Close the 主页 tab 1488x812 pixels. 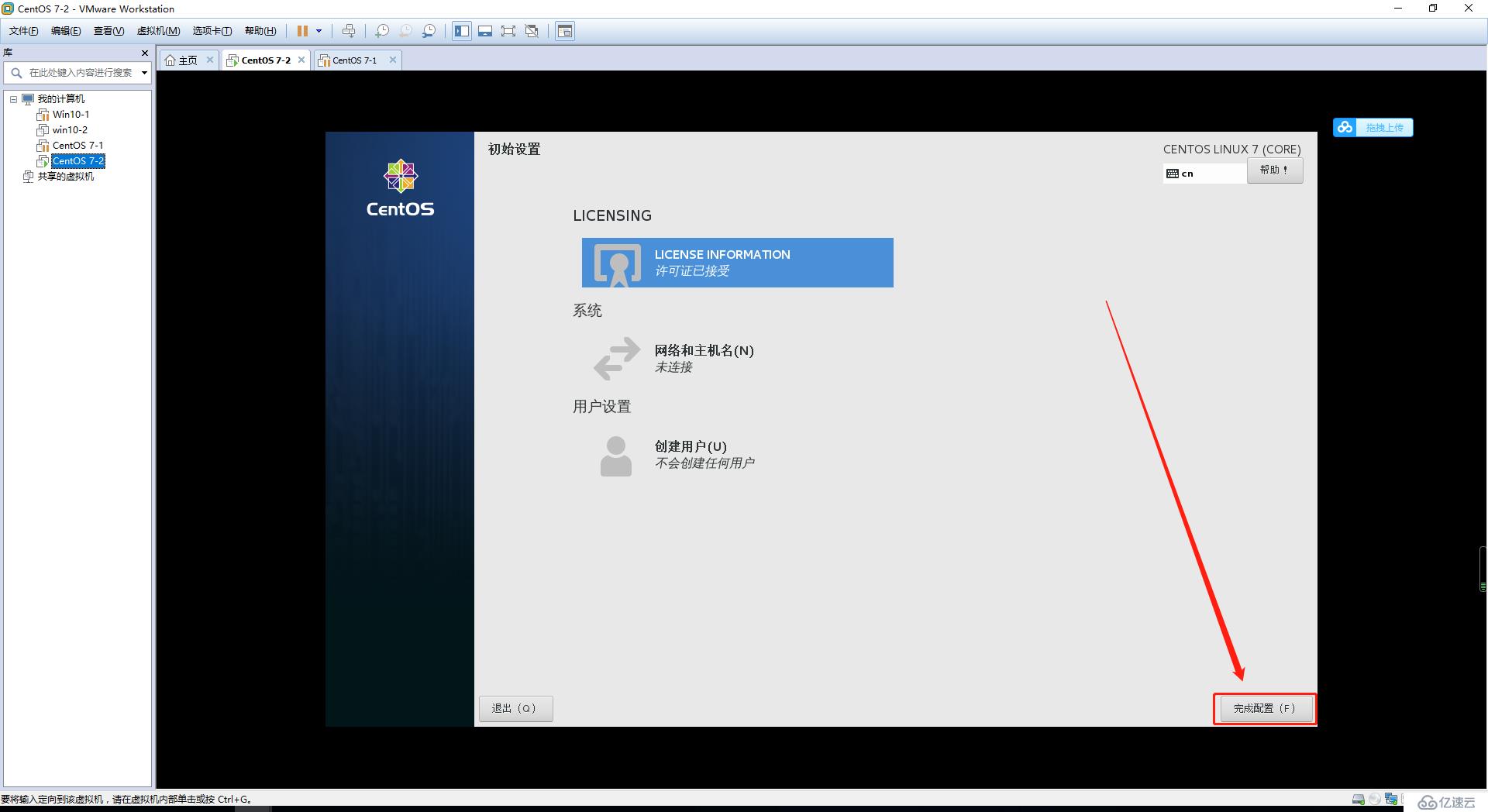click(209, 60)
